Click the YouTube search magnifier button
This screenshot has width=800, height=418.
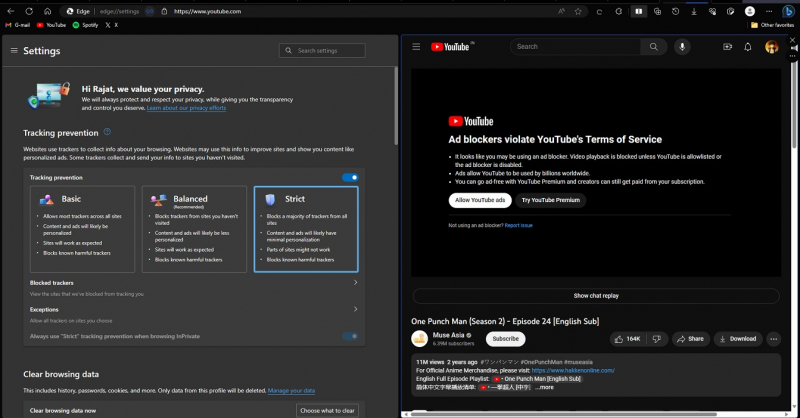tap(653, 47)
